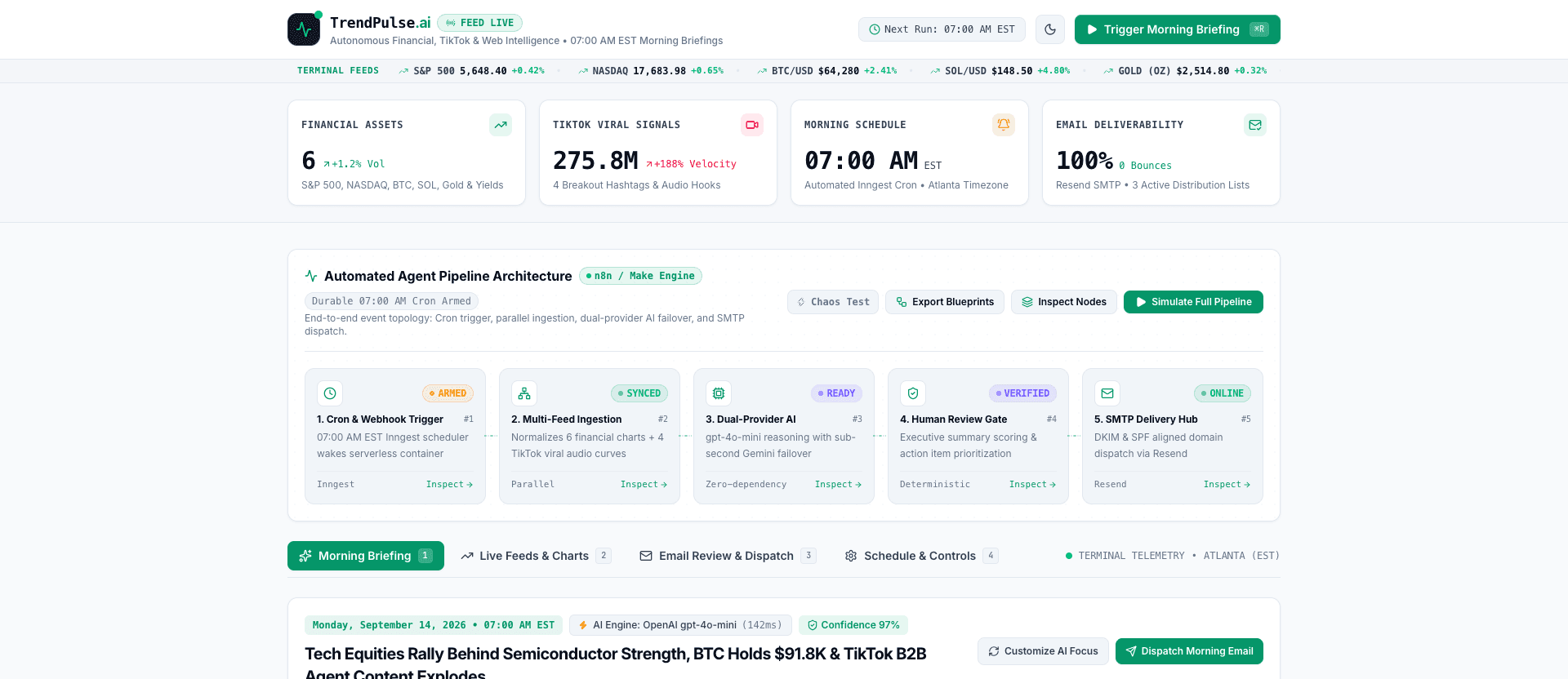1568x679 pixels.
Task: Click Dispatch Morning Email button
Action: pos(1189,651)
